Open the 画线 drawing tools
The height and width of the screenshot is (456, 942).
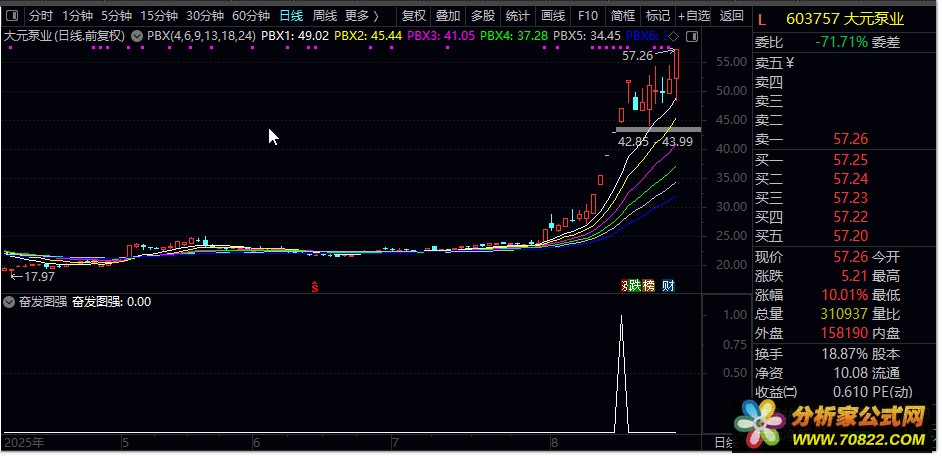(x=553, y=16)
